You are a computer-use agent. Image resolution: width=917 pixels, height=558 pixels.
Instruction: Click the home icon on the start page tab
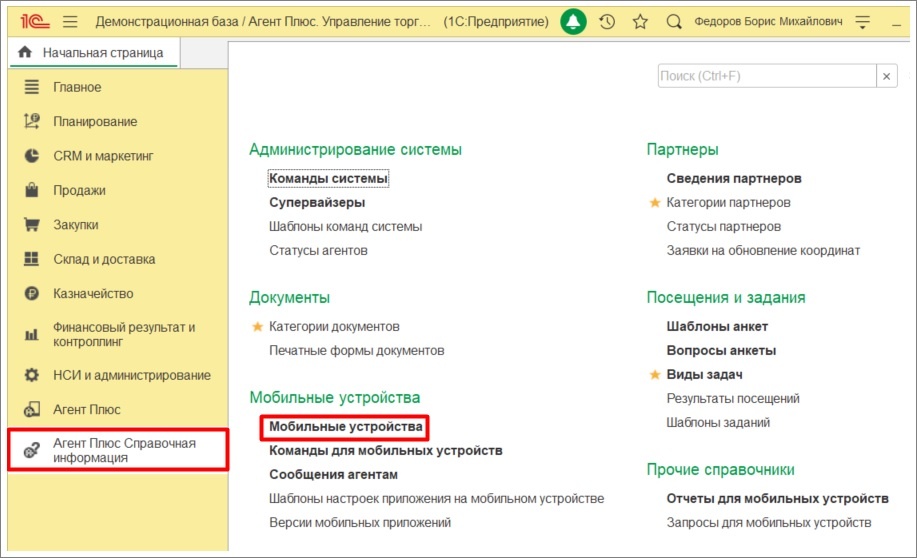pos(25,52)
